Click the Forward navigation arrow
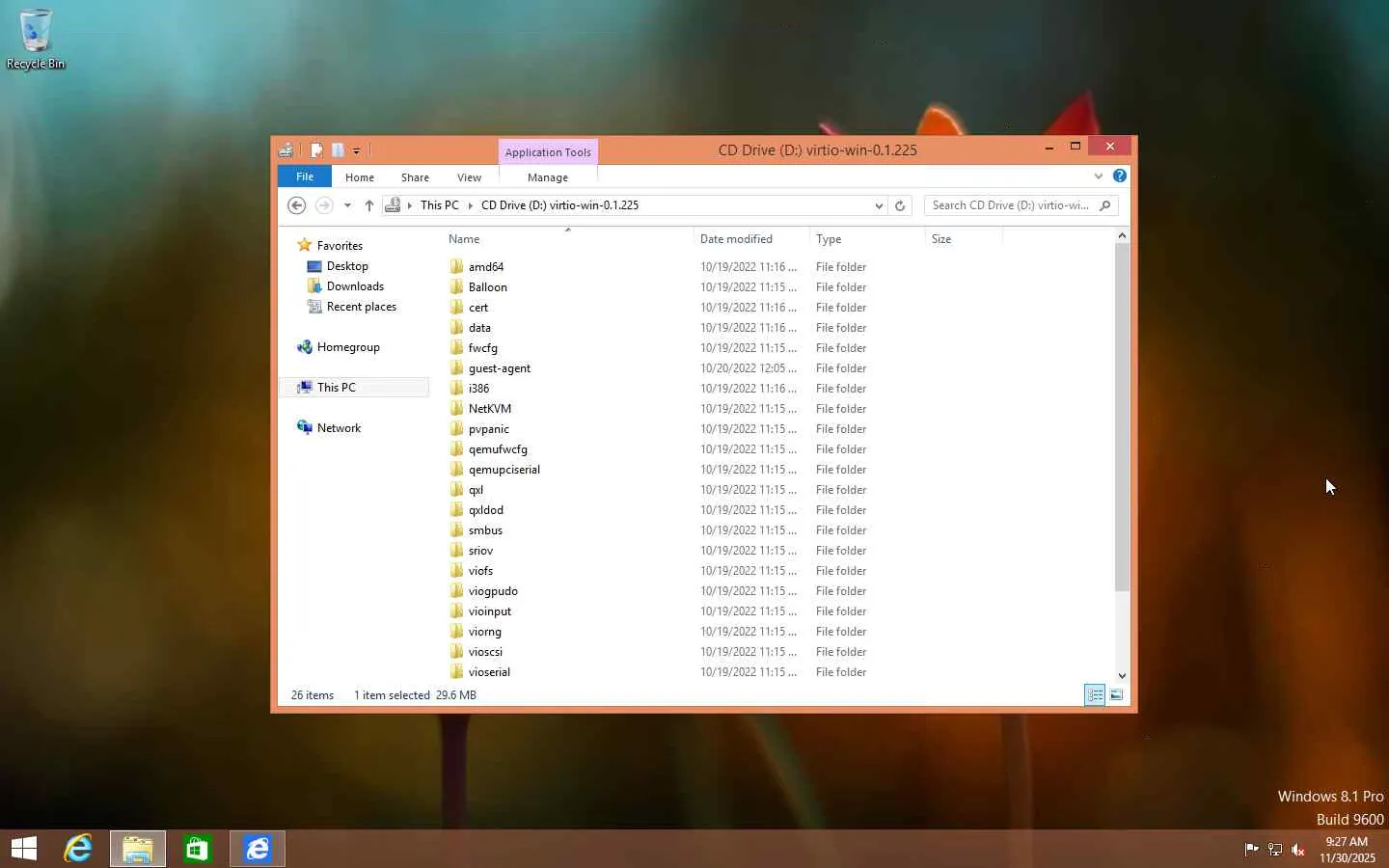 click(324, 205)
